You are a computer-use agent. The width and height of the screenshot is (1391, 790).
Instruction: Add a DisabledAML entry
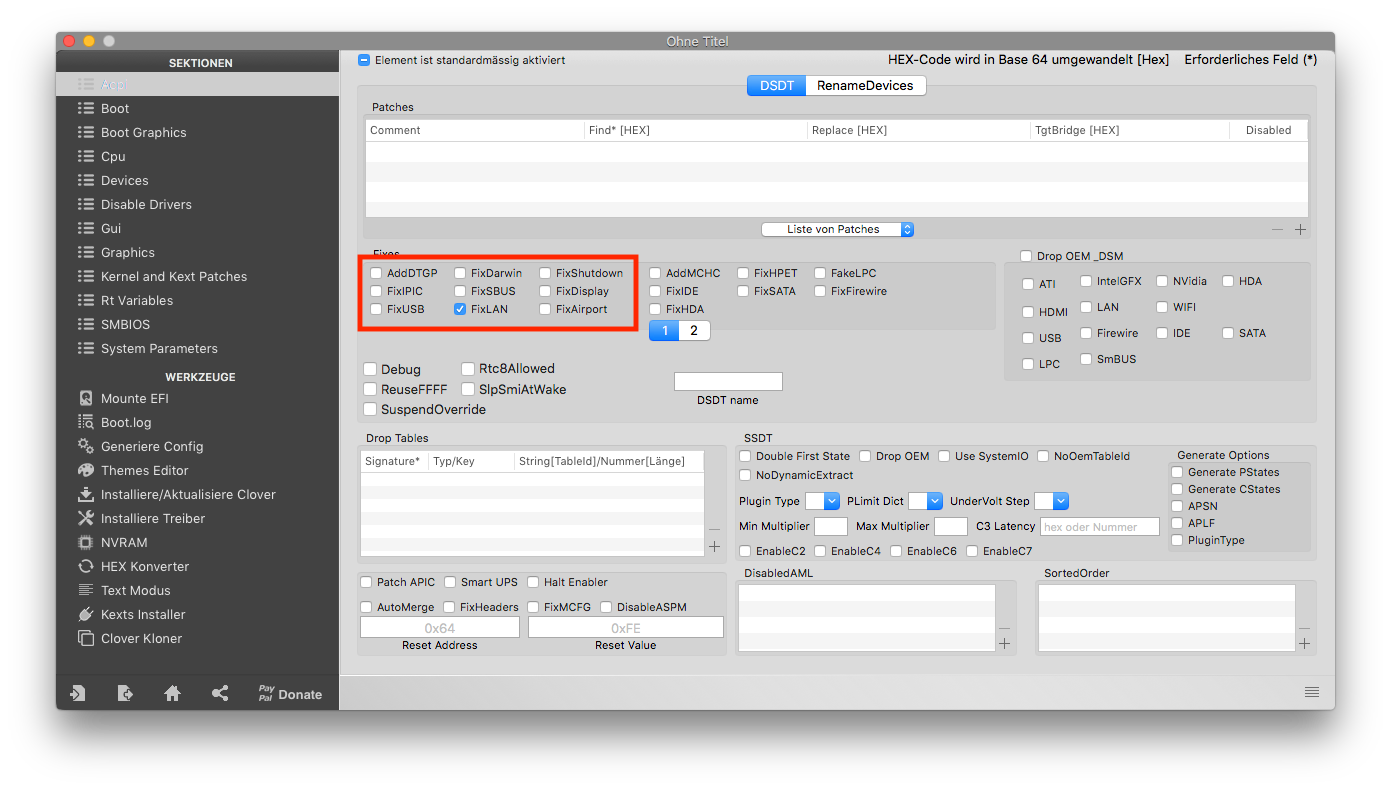click(1004, 644)
